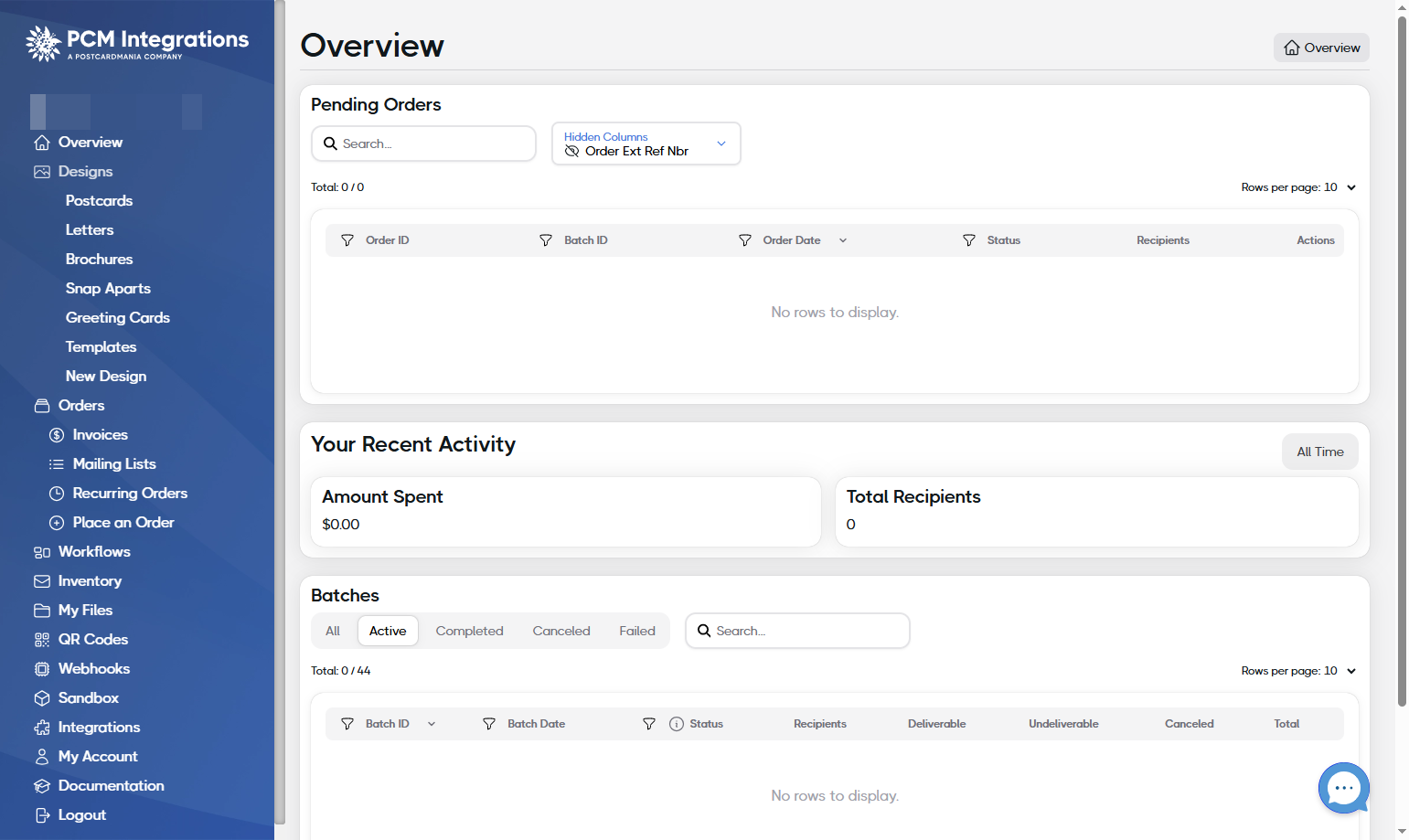Click the PCM Integrations logo
Image resolution: width=1409 pixels, height=840 pixels.
point(137,43)
